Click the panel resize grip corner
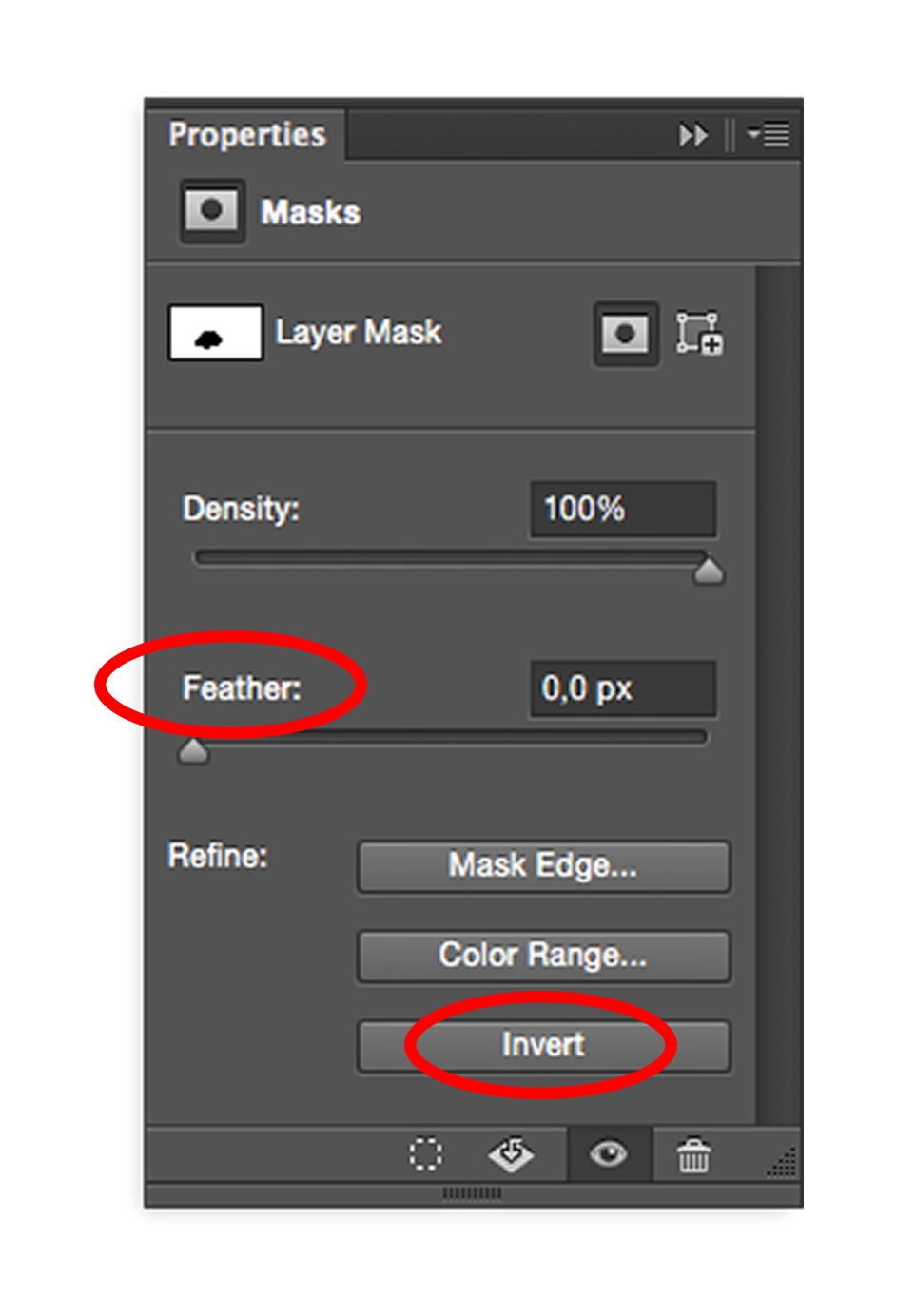916x1316 pixels. coord(782,1162)
